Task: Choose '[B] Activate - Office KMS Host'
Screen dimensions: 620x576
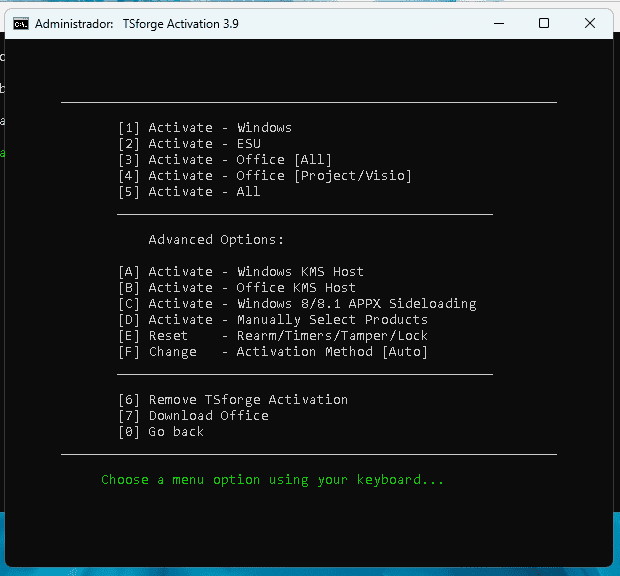Action: click(236, 288)
